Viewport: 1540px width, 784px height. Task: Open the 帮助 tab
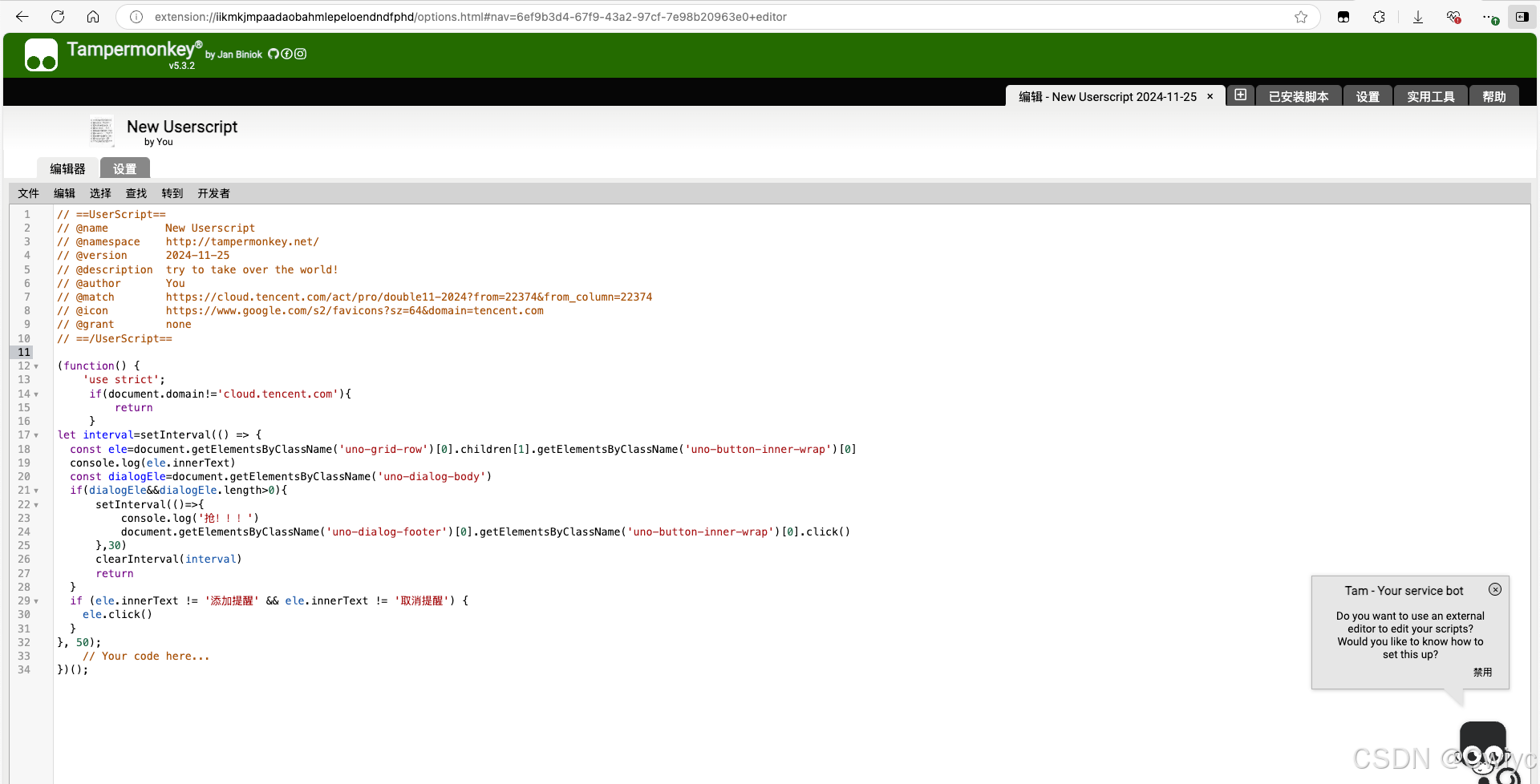click(x=1494, y=96)
